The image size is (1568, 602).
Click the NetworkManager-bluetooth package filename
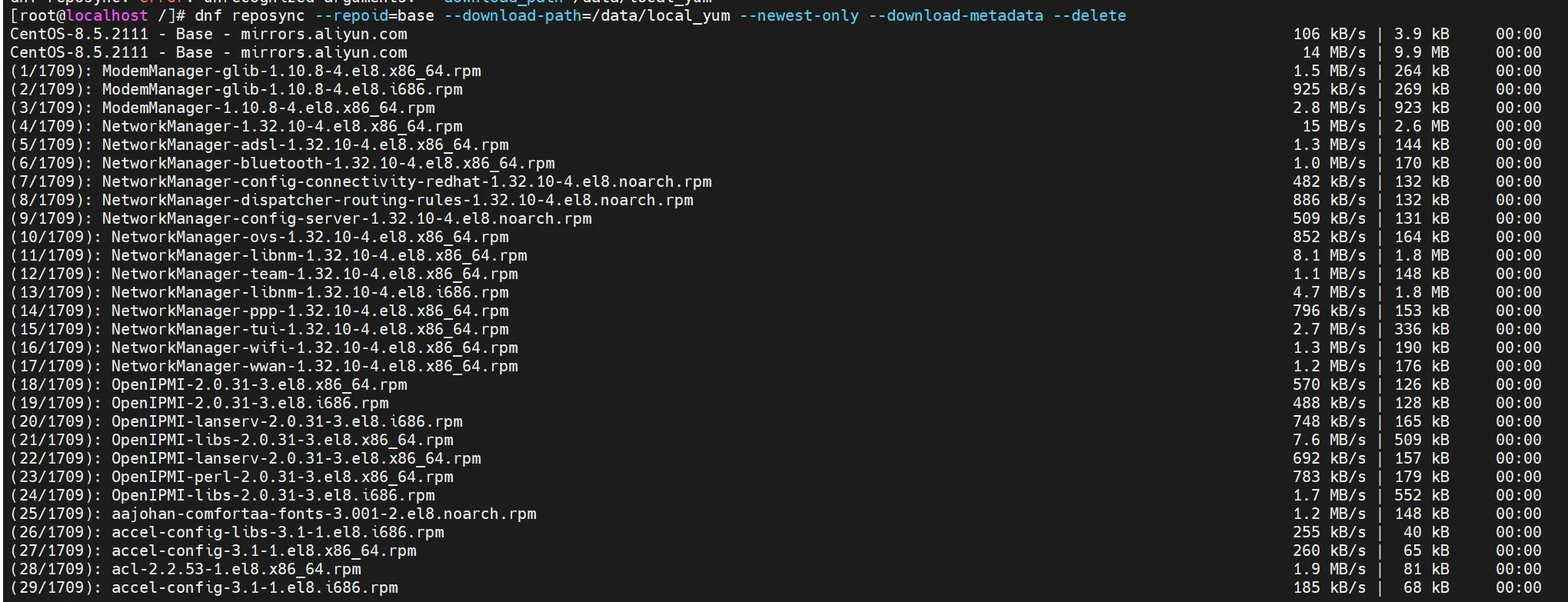(x=328, y=163)
